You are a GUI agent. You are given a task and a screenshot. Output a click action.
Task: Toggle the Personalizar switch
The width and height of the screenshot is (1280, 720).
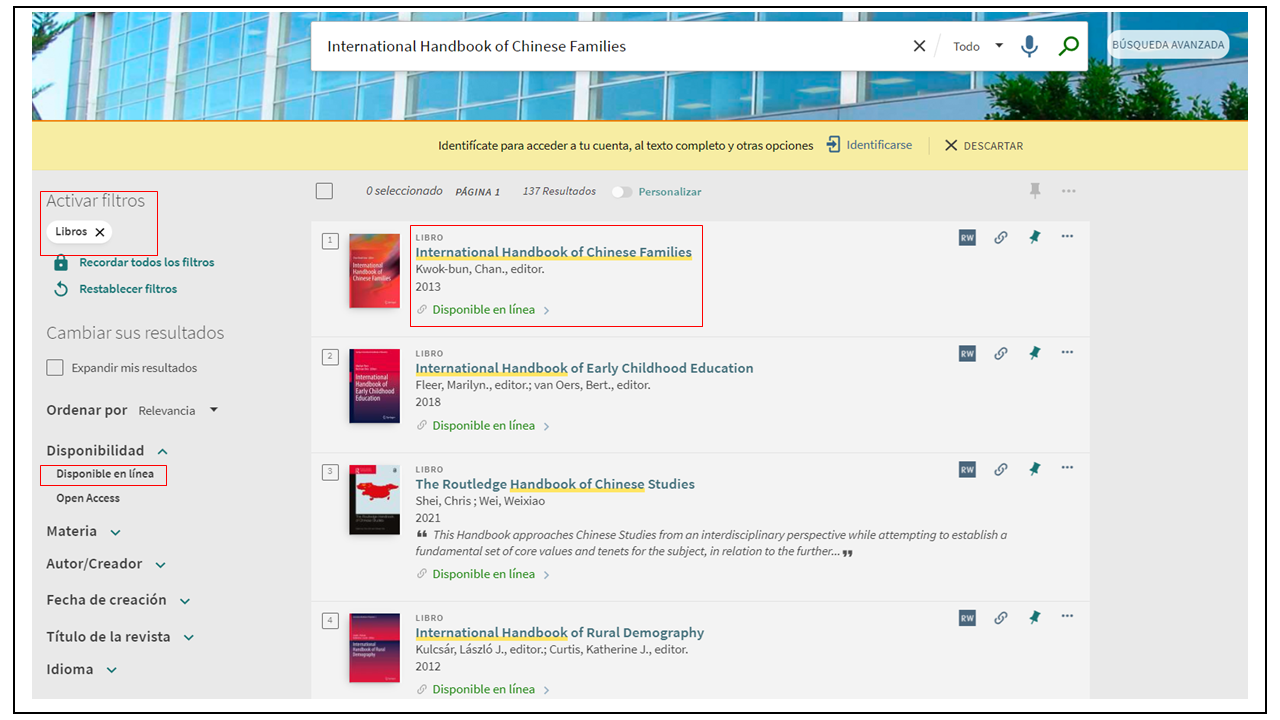coord(622,192)
